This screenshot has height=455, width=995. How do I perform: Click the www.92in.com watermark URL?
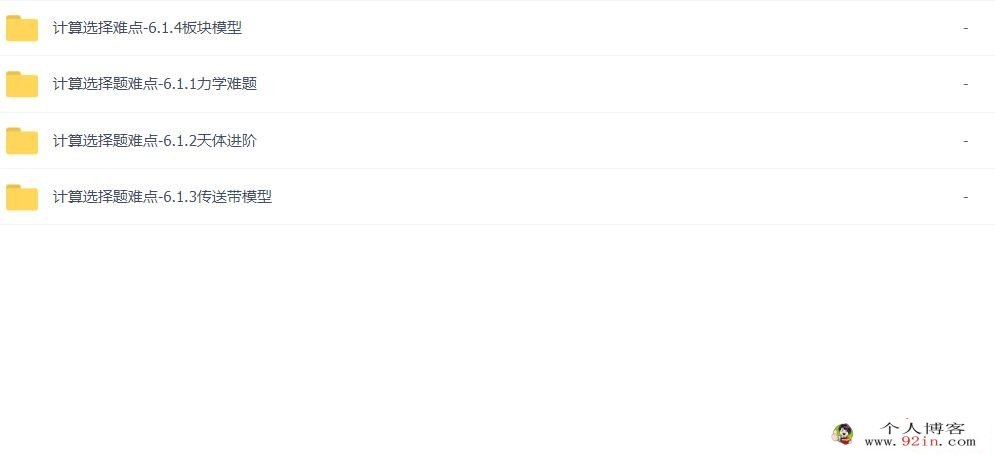coord(920,442)
